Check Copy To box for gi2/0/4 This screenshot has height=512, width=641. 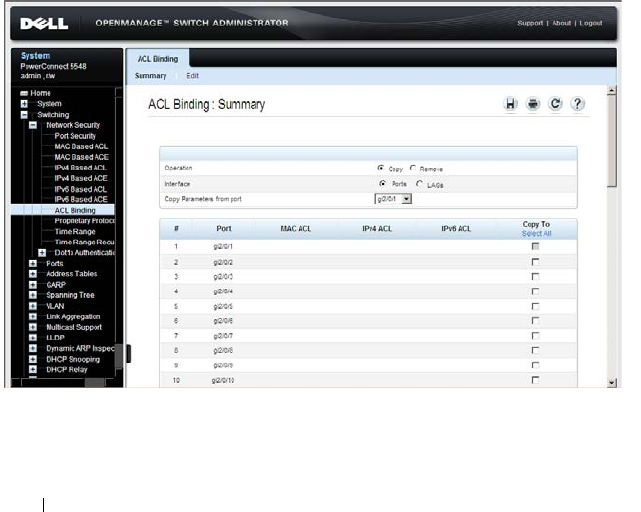(535, 291)
